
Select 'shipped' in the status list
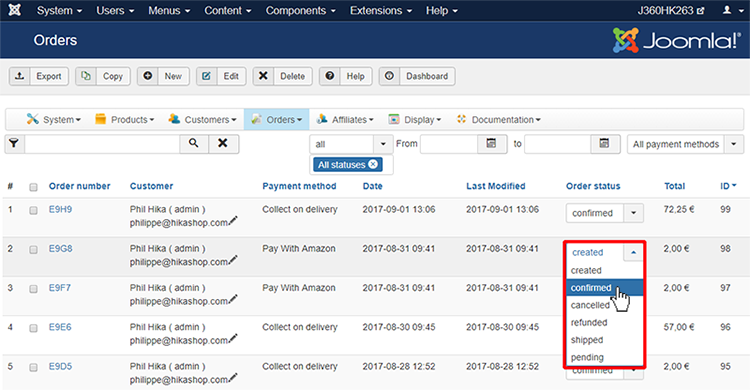point(605,340)
